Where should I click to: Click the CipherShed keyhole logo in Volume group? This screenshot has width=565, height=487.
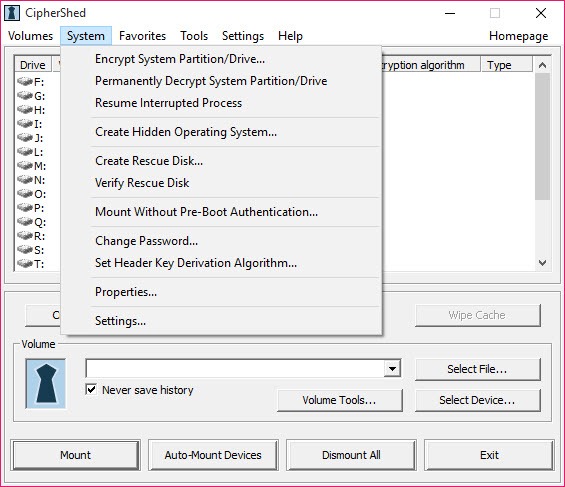pyautogui.click(x=46, y=384)
